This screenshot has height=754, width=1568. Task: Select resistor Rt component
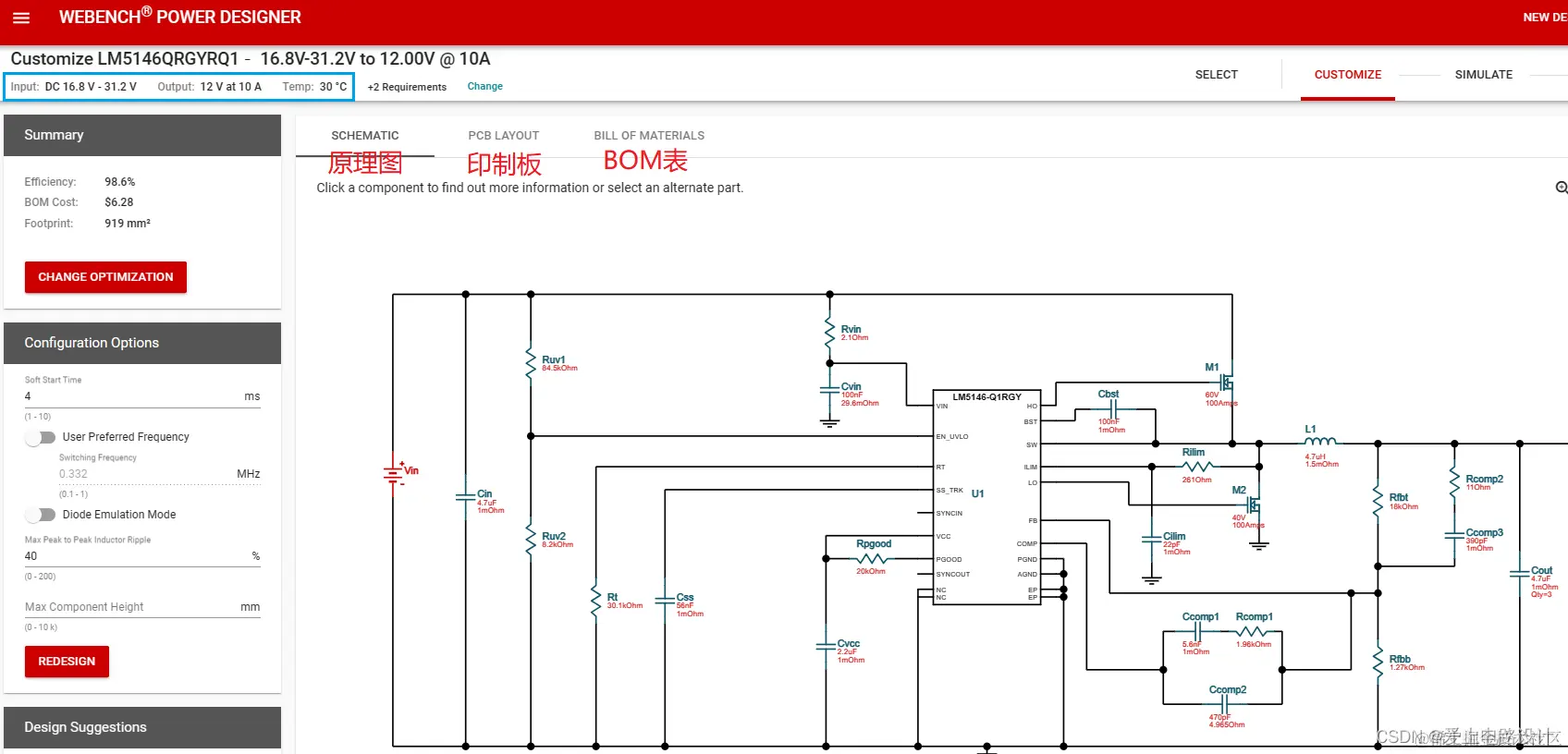point(596,601)
